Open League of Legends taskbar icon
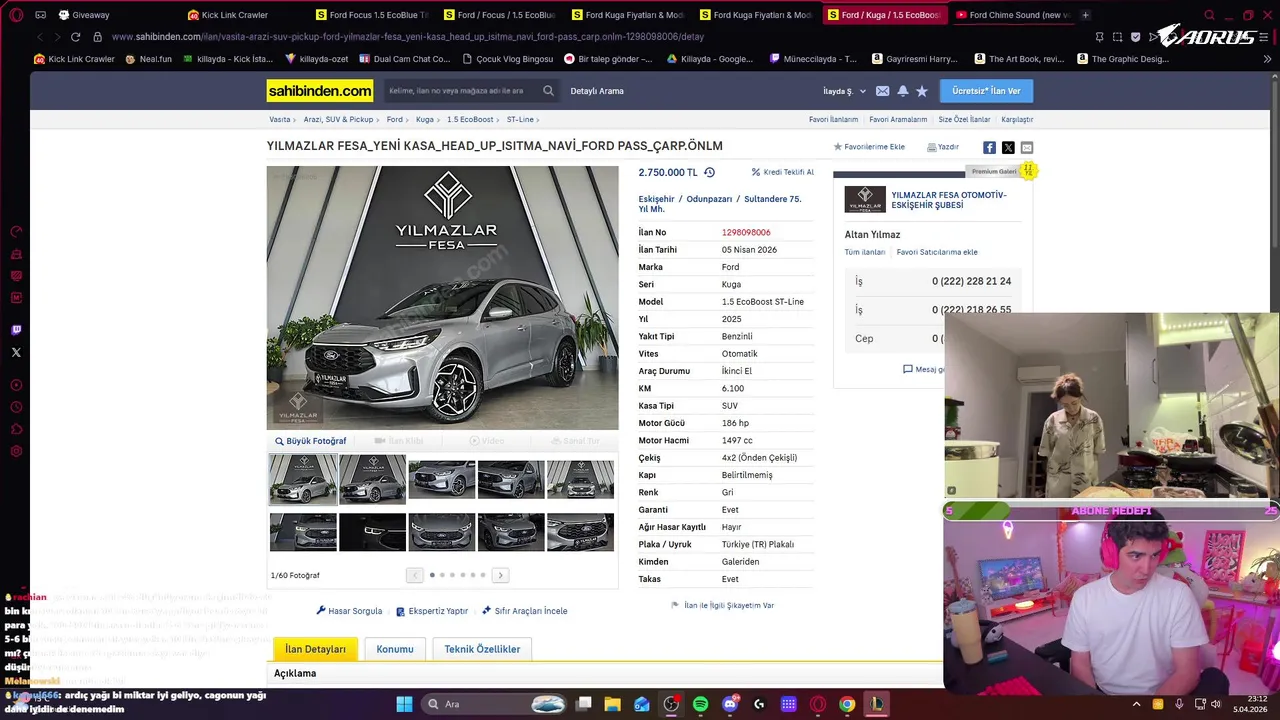This screenshot has width=1280, height=720. click(876, 704)
